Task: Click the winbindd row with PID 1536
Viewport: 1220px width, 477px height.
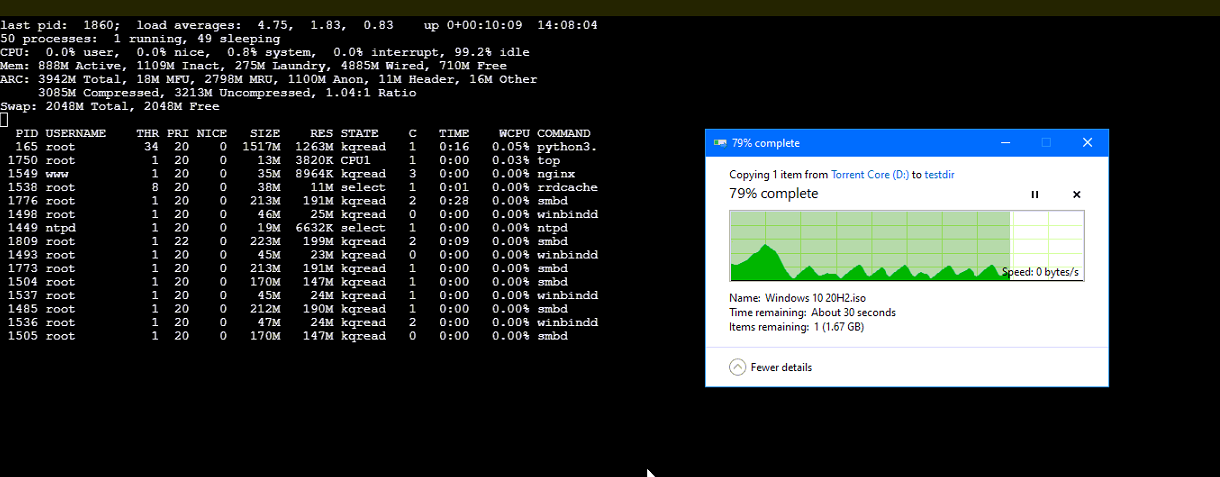Action: pyautogui.click(x=300, y=322)
